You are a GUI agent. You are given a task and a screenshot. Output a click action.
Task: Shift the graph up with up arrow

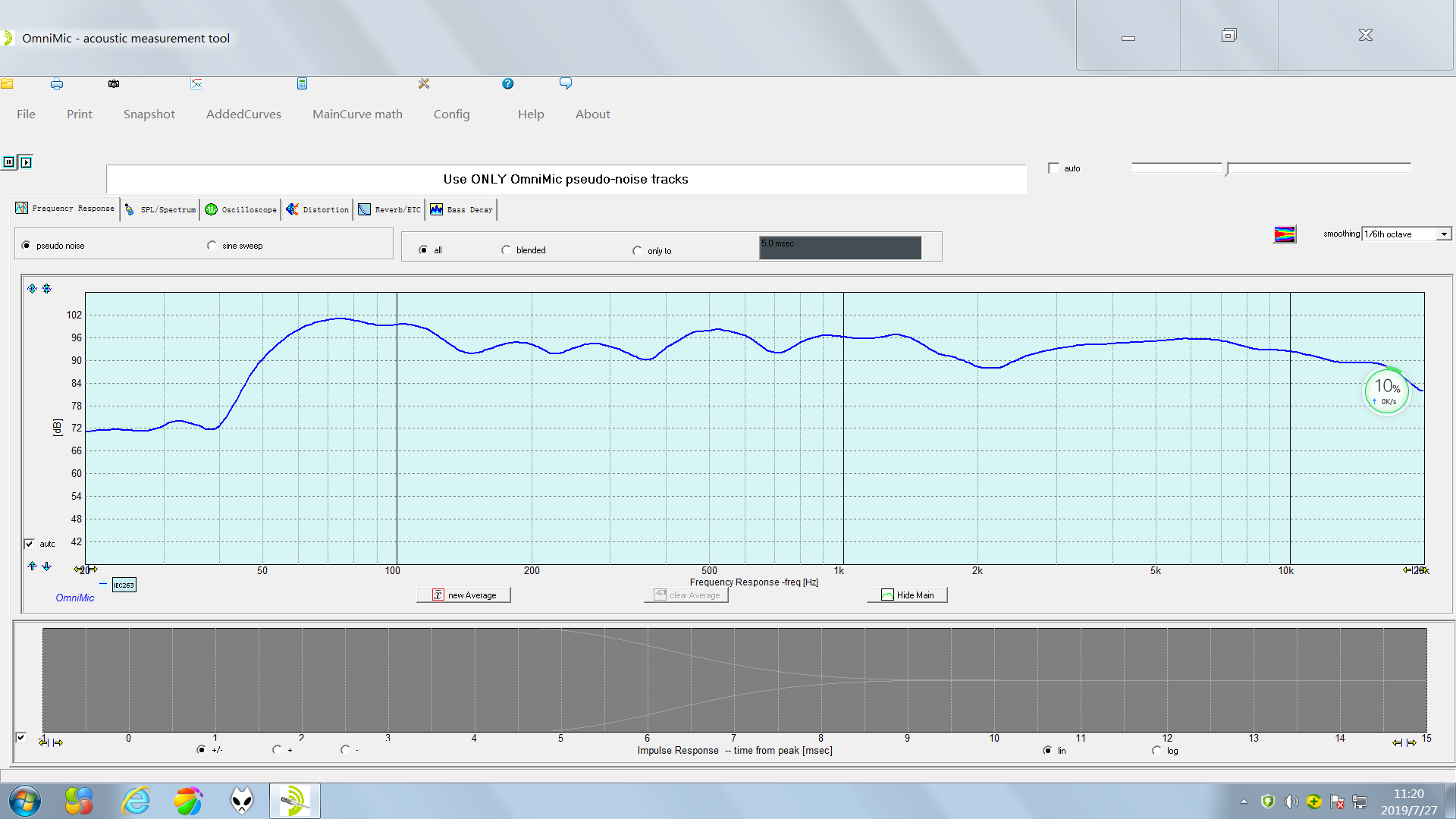32,566
